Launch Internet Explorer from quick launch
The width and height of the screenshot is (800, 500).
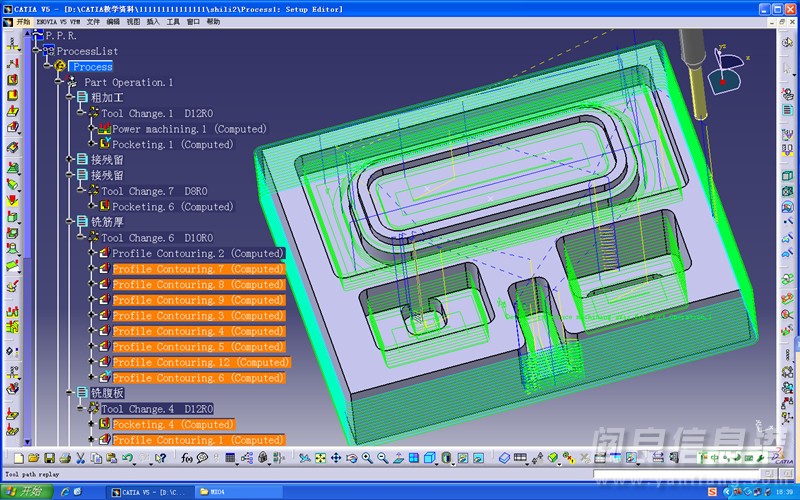pos(65,492)
